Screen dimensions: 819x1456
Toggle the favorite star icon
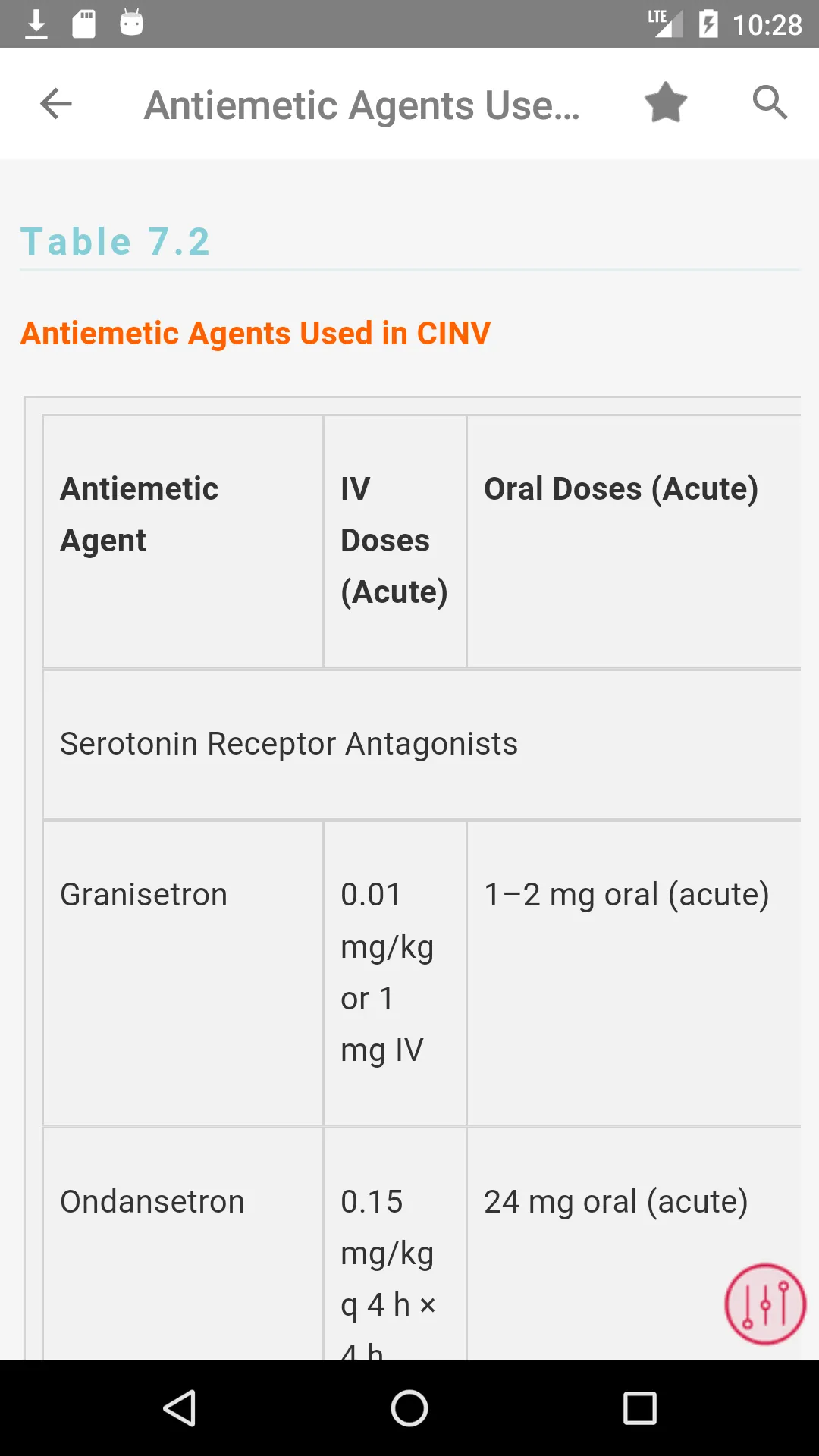pyautogui.click(x=666, y=102)
